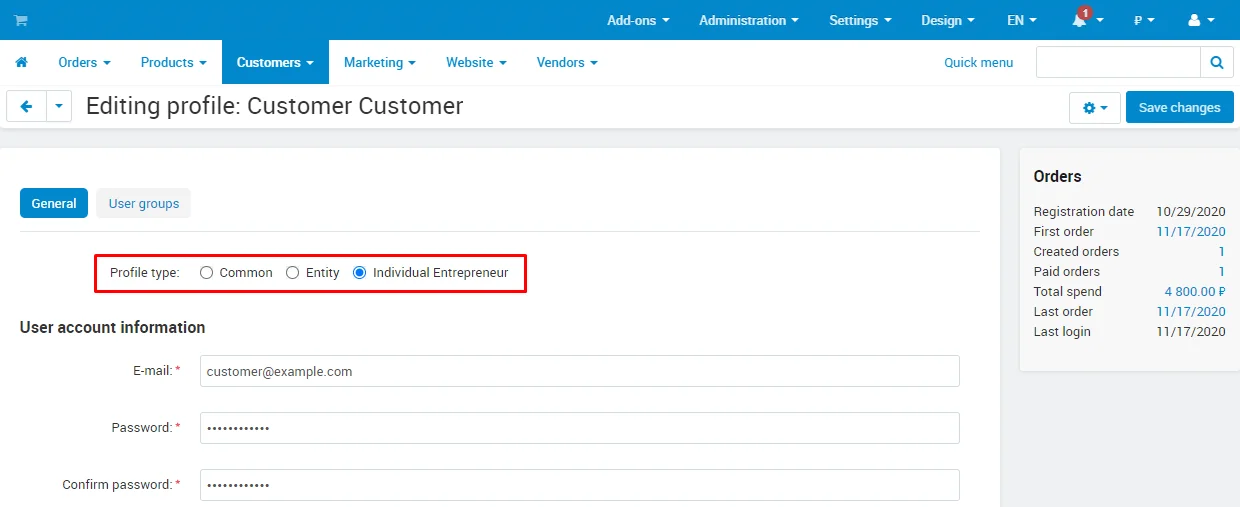Open the ruble currency selector
This screenshot has width=1240, height=507.
coord(1144,20)
